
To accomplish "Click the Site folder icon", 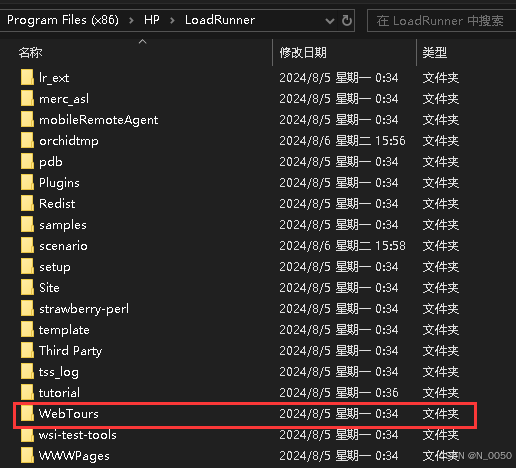I will 27,287.
